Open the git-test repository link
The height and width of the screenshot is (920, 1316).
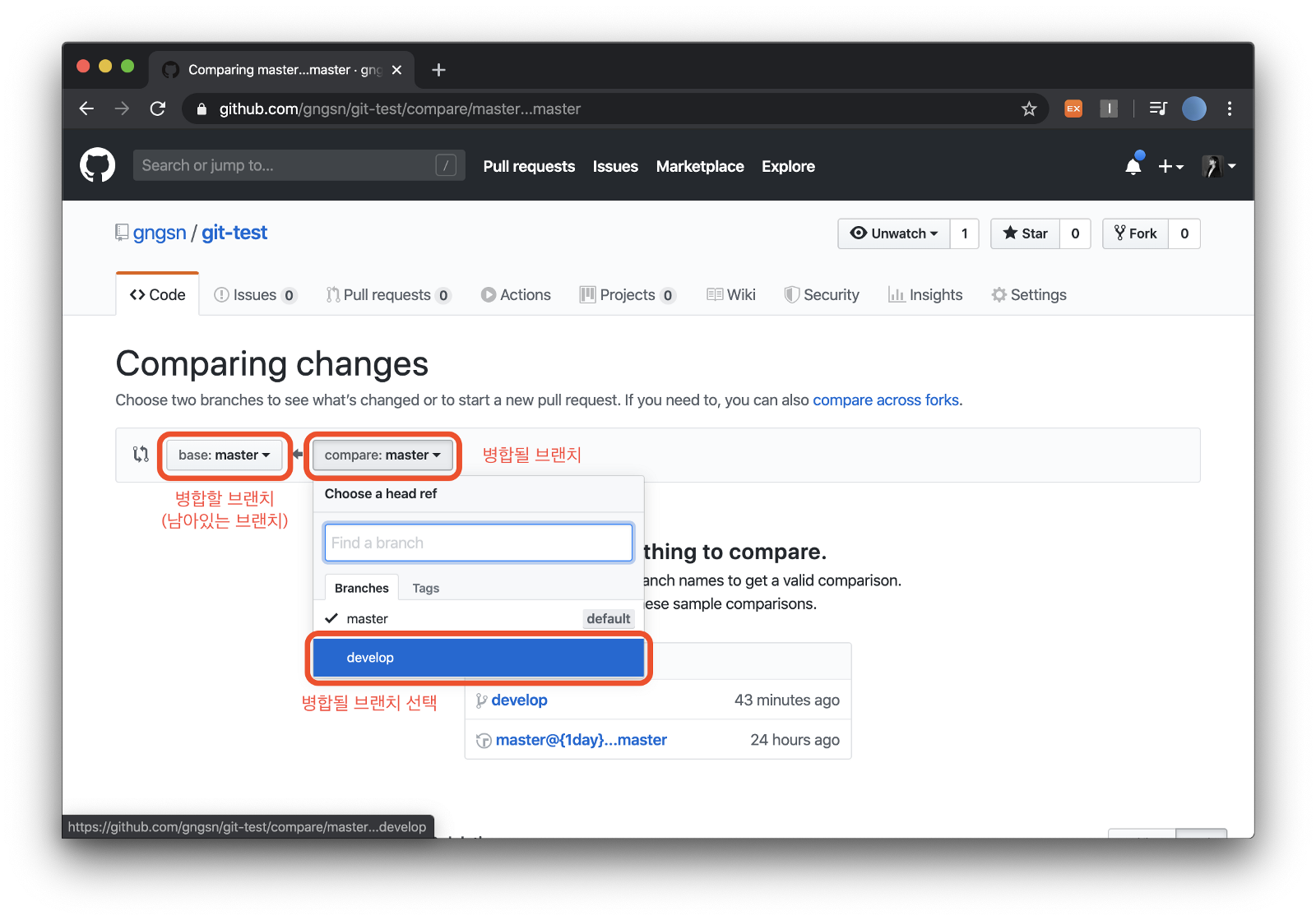click(x=234, y=233)
